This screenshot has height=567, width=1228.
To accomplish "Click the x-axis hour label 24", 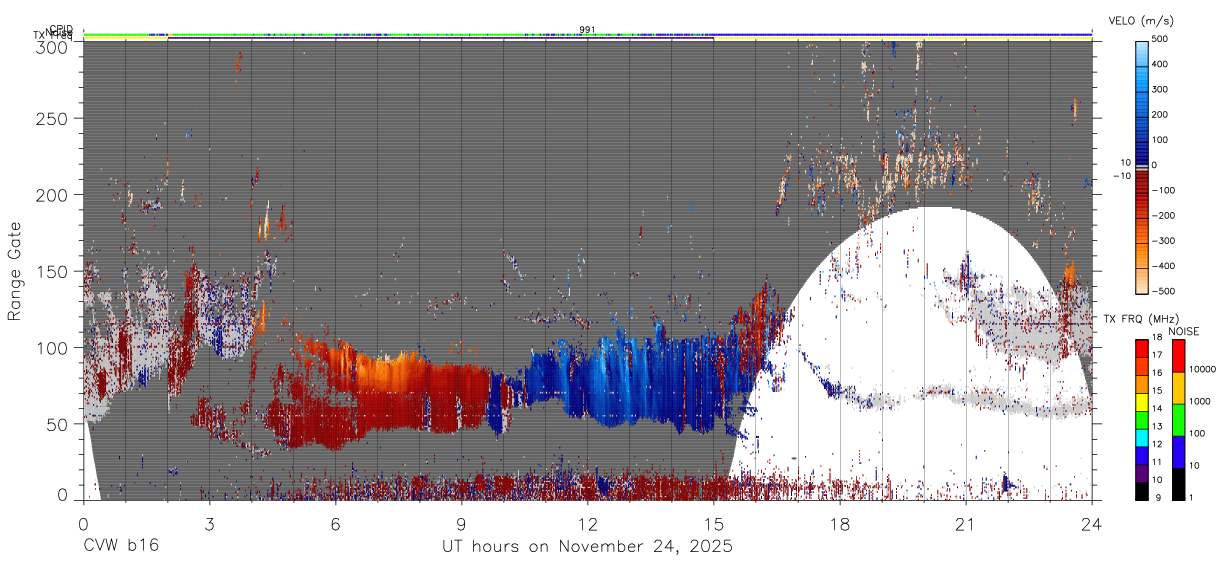I will [1092, 523].
